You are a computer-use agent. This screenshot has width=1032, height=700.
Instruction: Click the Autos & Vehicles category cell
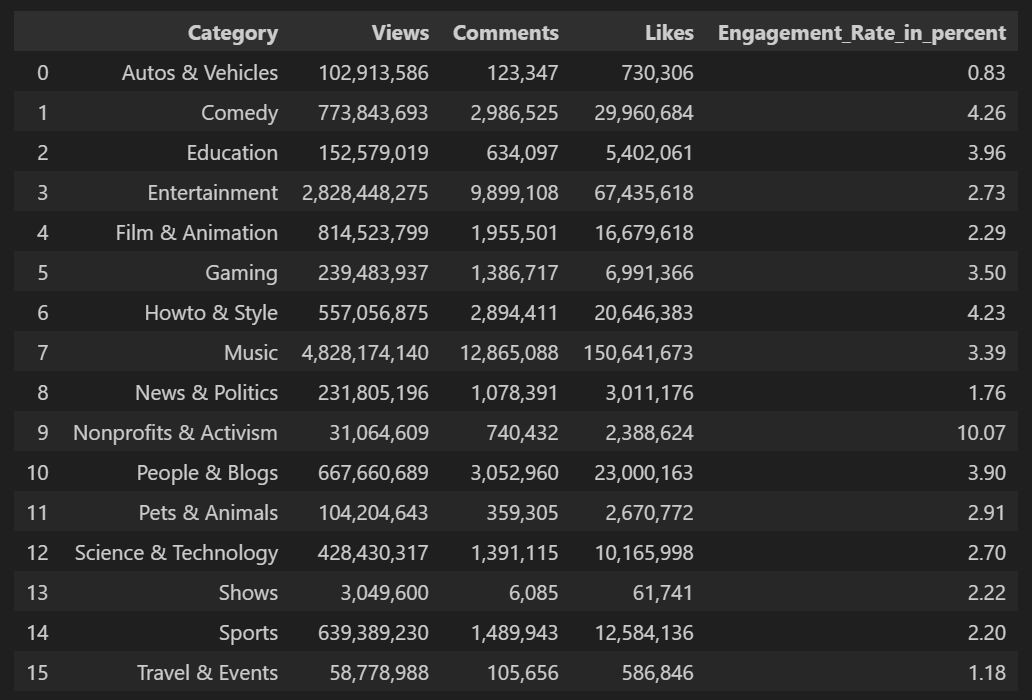coord(200,73)
